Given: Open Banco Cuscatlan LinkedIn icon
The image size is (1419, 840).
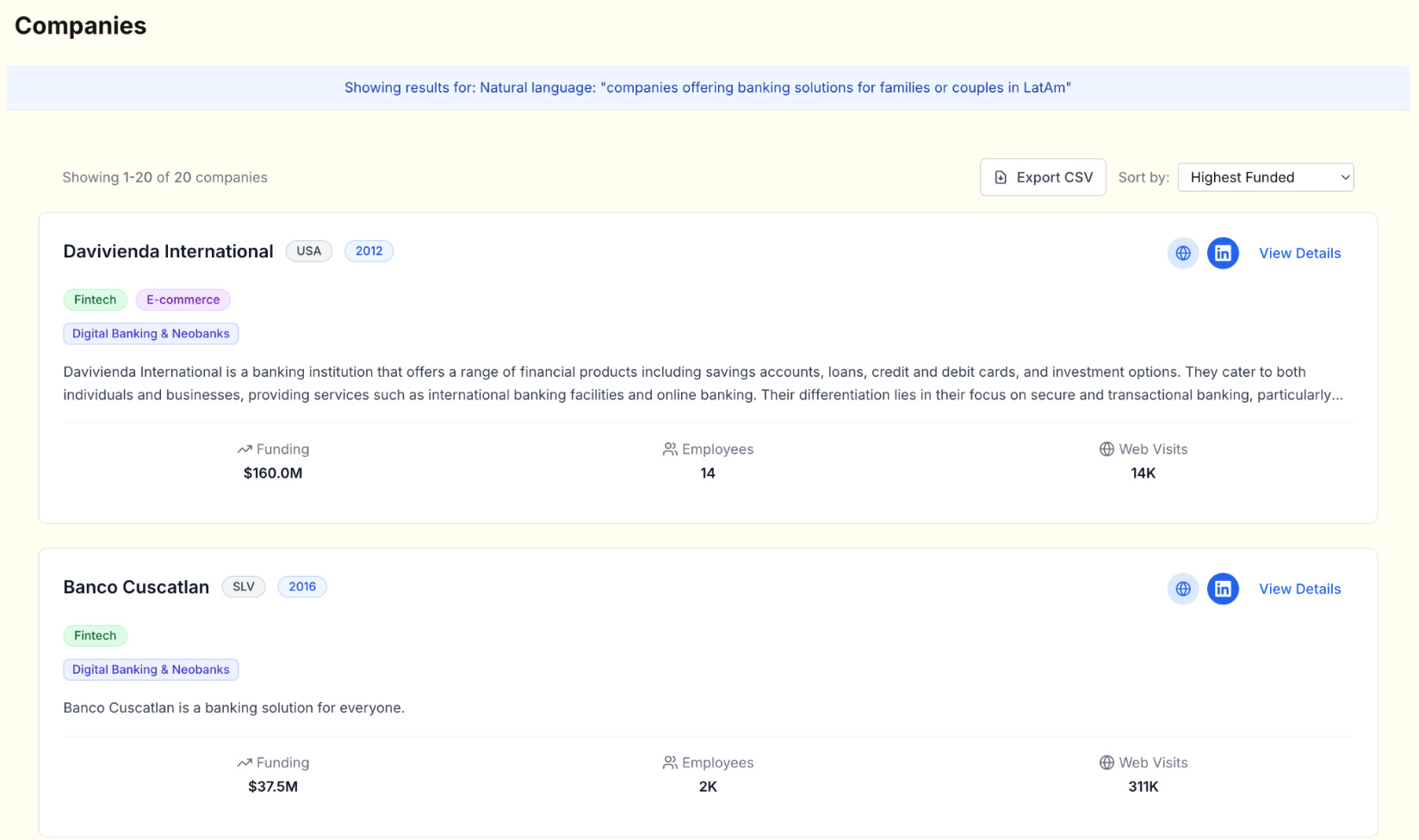Looking at the screenshot, I should (1223, 589).
